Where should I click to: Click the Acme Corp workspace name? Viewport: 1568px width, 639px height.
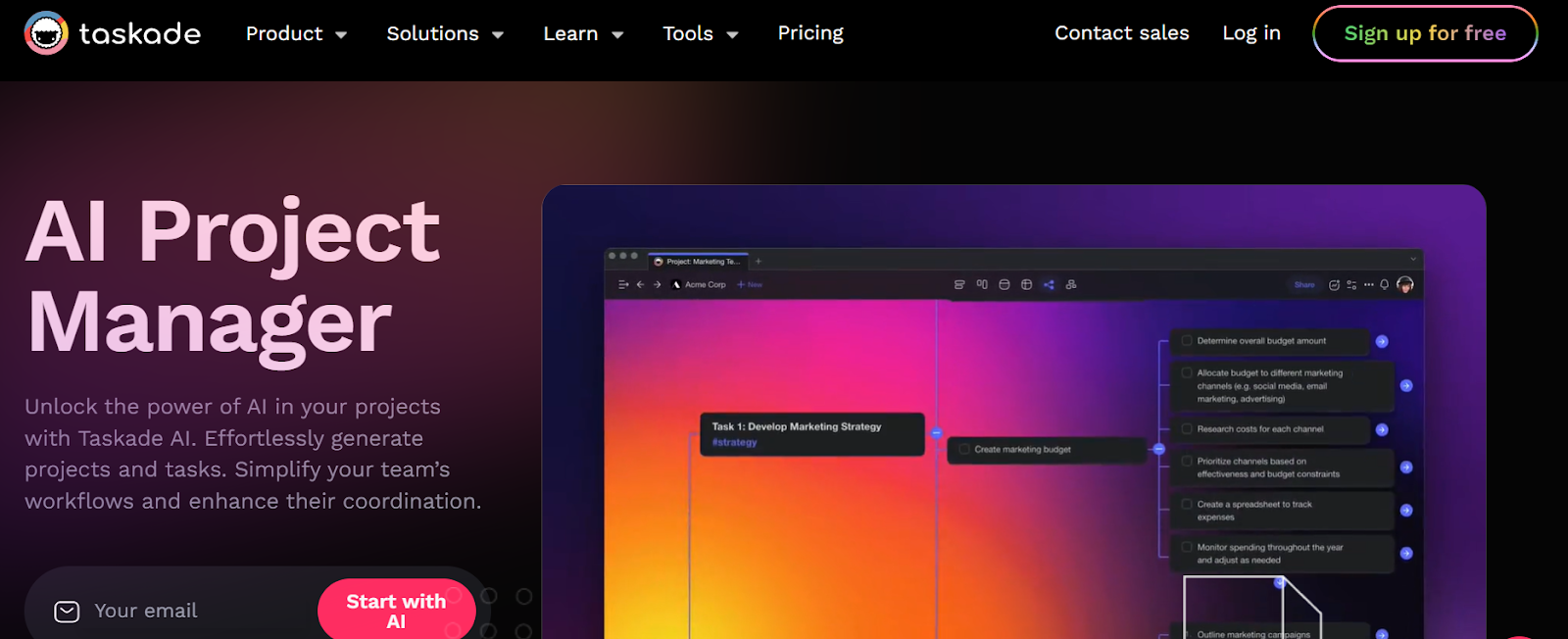706,285
